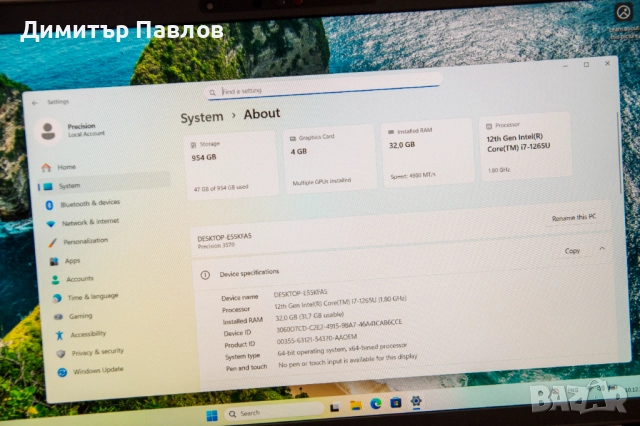Image resolution: width=640 pixels, height=426 pixels.
Task: Click the Settings window vertical scrollbar
Action: [x=620, y=155]
